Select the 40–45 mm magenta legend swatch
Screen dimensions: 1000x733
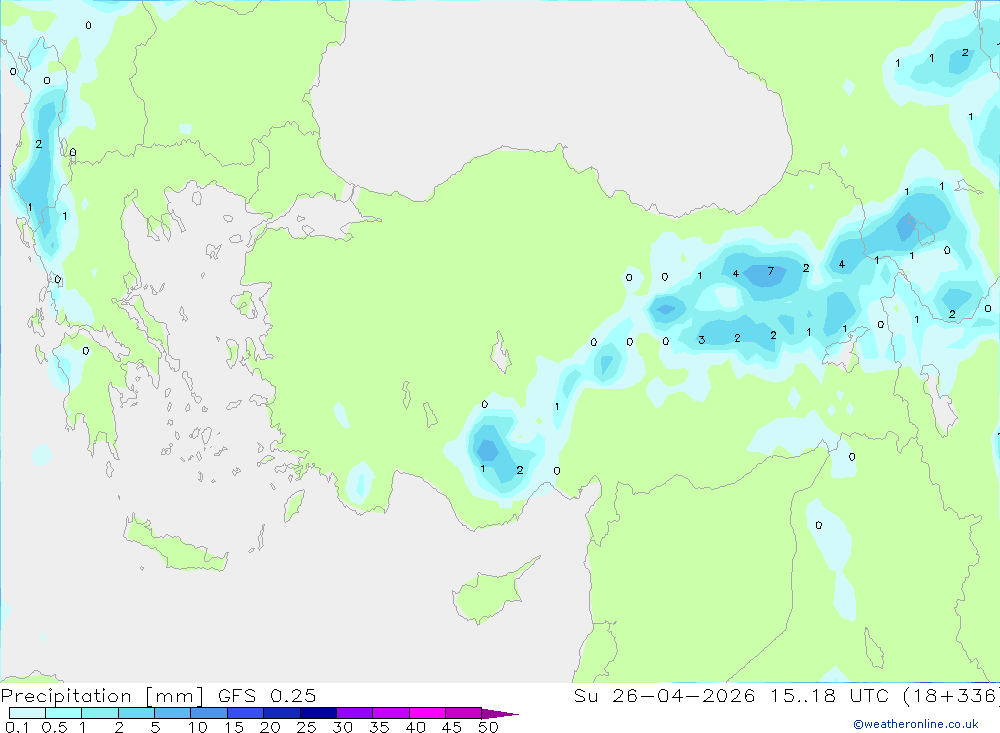pos(427,713)
